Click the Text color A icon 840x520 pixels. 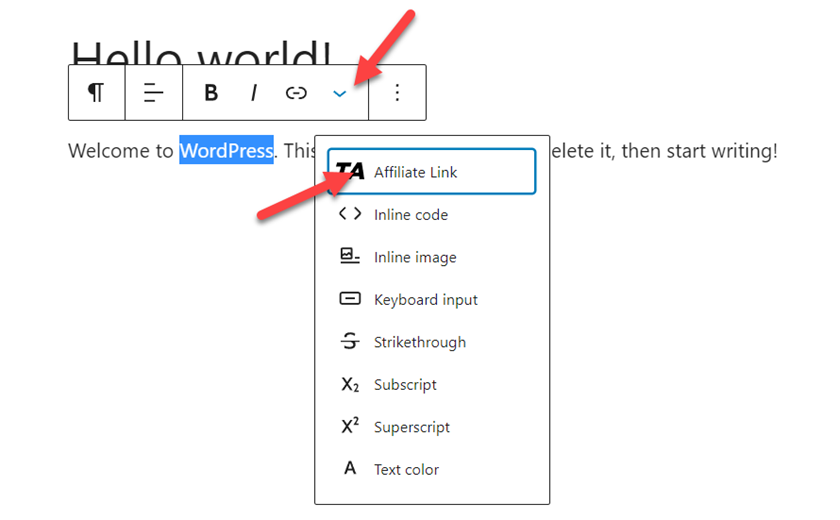(x=350, y=468)
